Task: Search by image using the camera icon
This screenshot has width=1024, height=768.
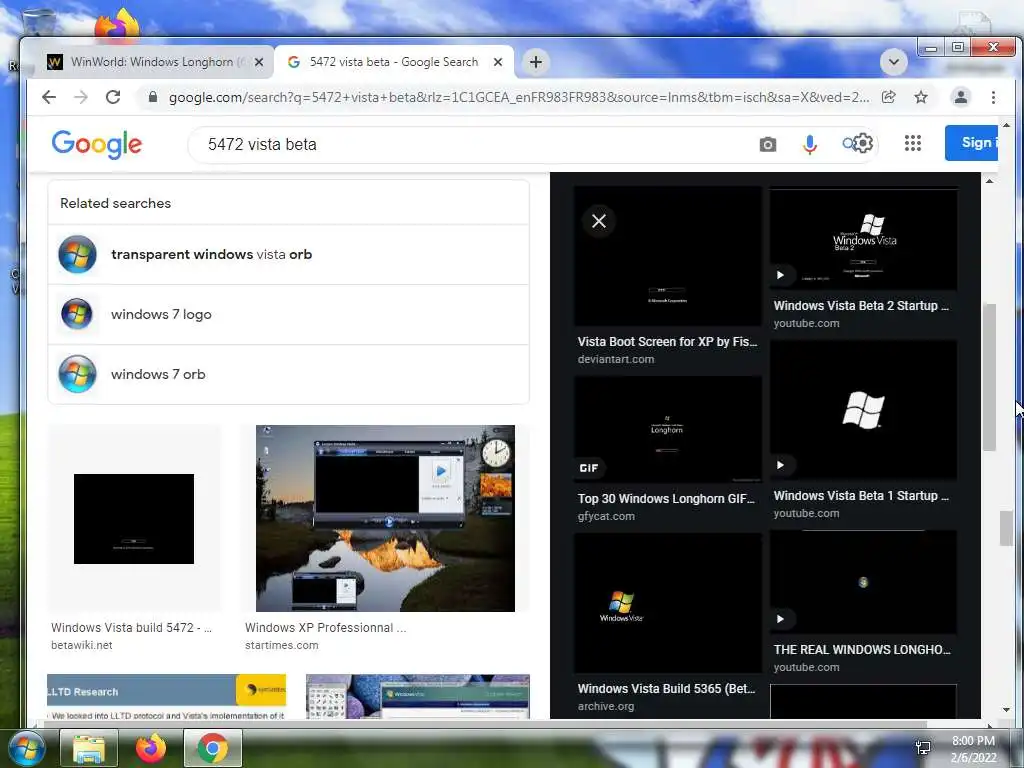Action: 768,144
